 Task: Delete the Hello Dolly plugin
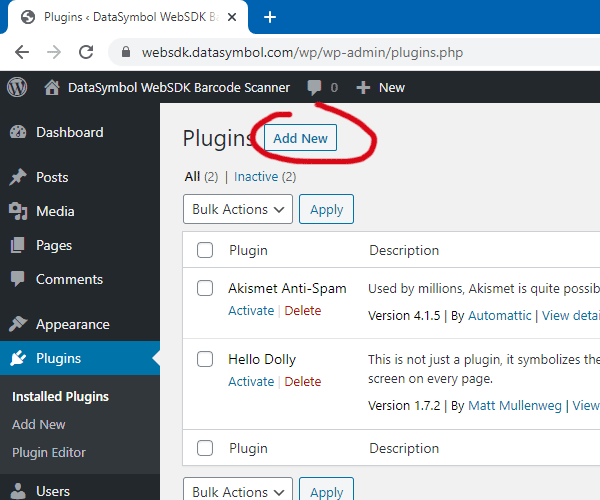coord(303,381)
